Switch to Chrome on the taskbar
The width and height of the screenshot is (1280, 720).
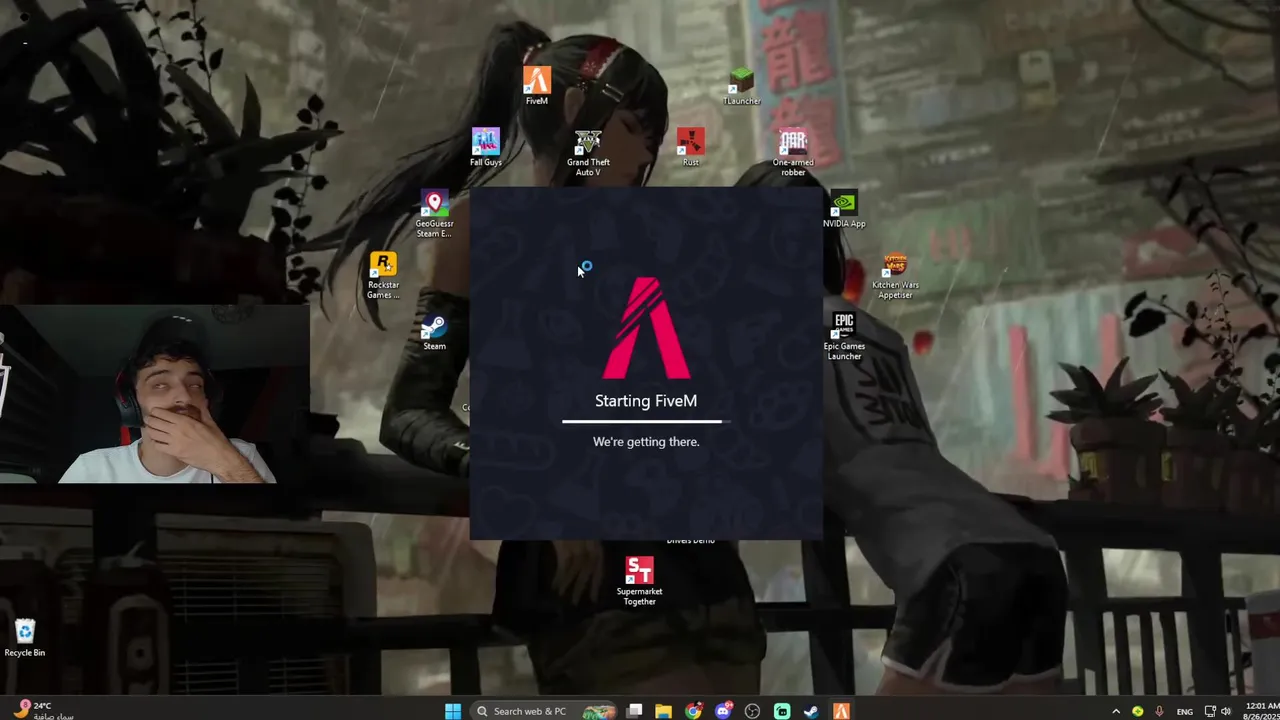pyautogui.click(x=693, y=711)
